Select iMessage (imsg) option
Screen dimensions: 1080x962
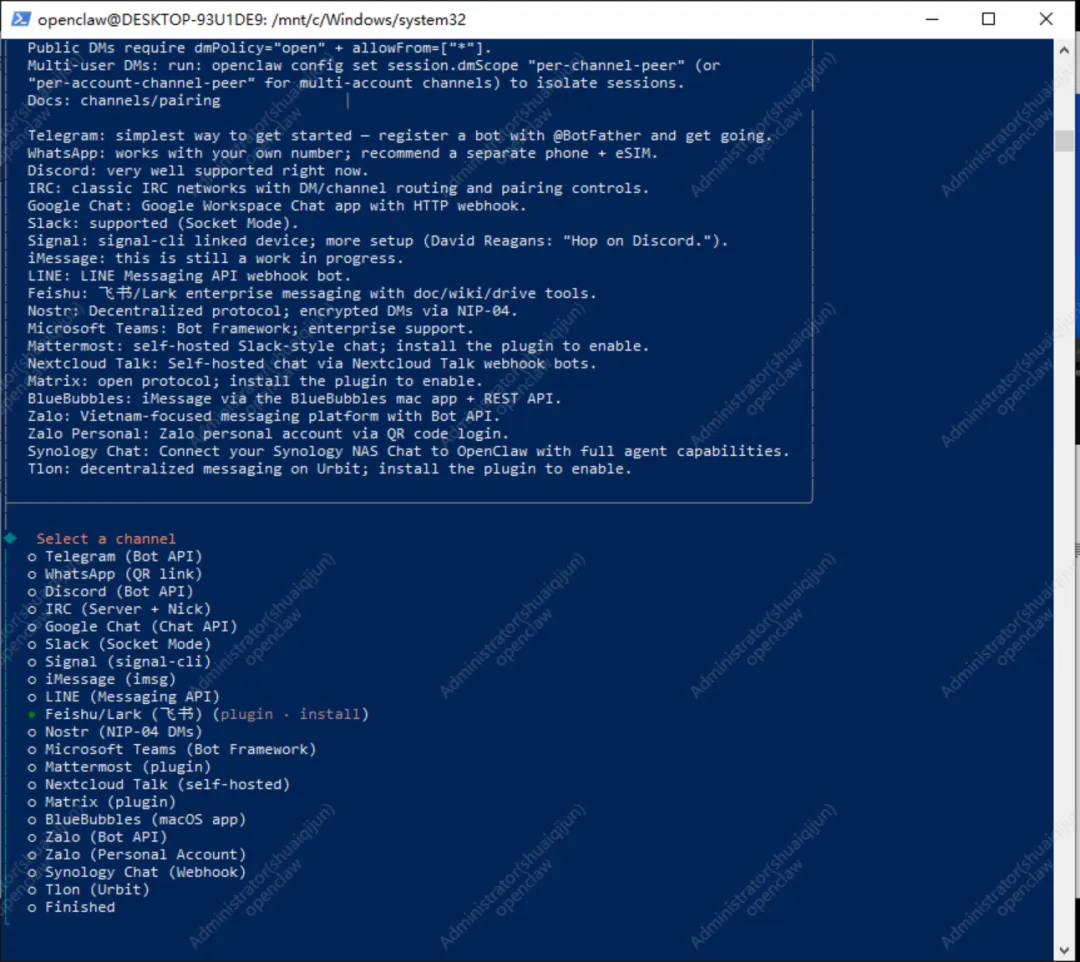(102, 680)
